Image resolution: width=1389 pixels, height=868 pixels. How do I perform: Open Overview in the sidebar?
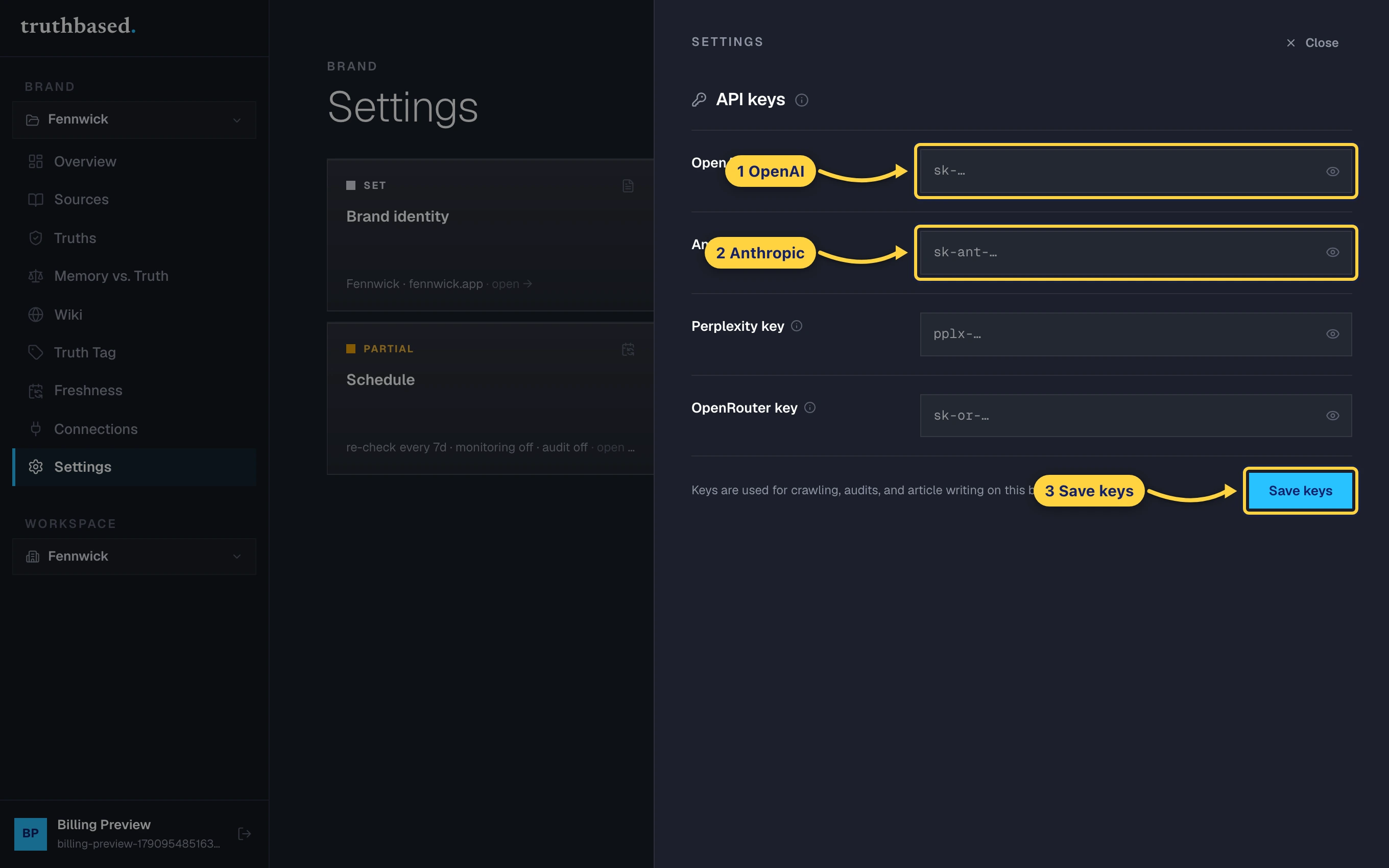coord(134,162)
